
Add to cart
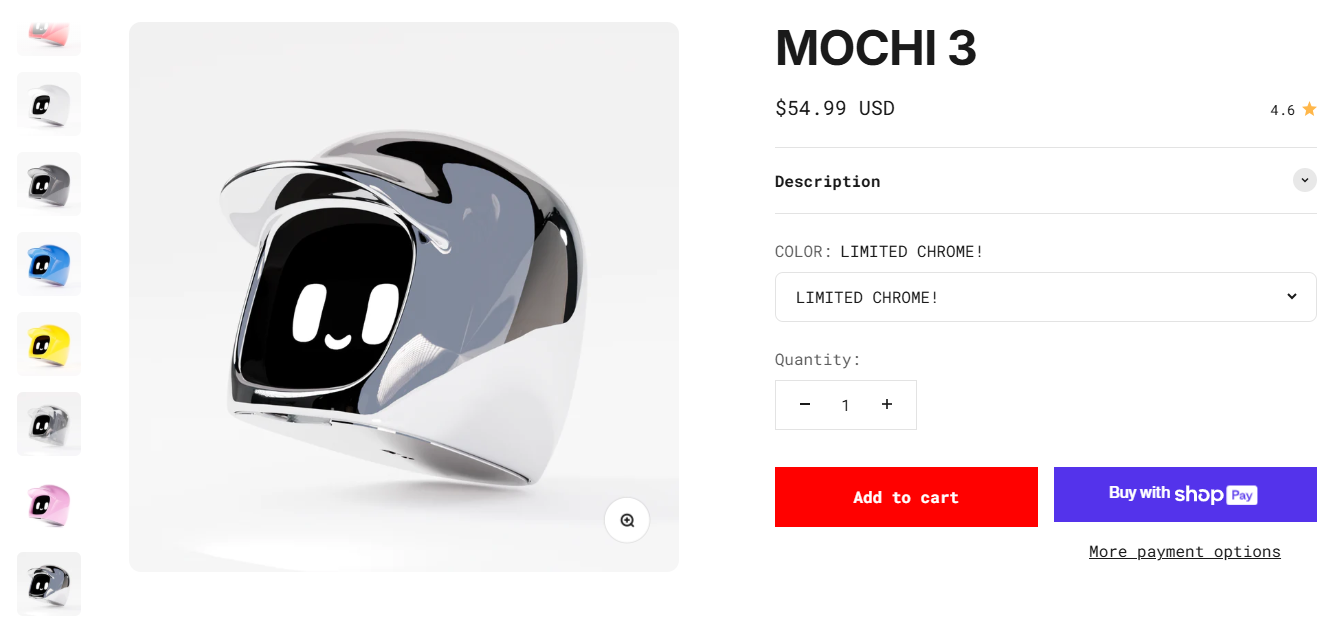click(x=906, y=497)
